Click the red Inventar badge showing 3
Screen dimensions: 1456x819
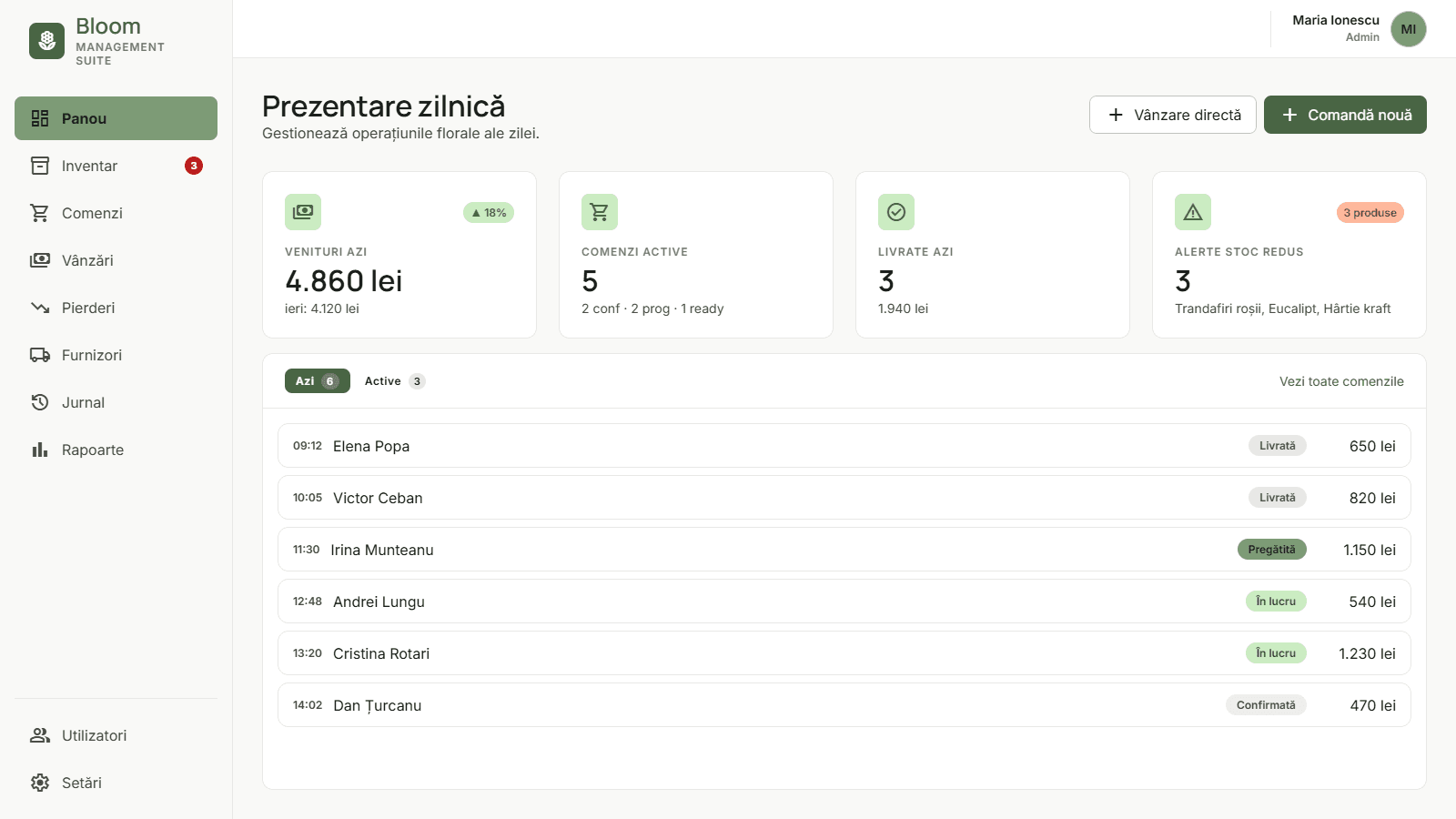pyautogui.click(x=194, y=166)
